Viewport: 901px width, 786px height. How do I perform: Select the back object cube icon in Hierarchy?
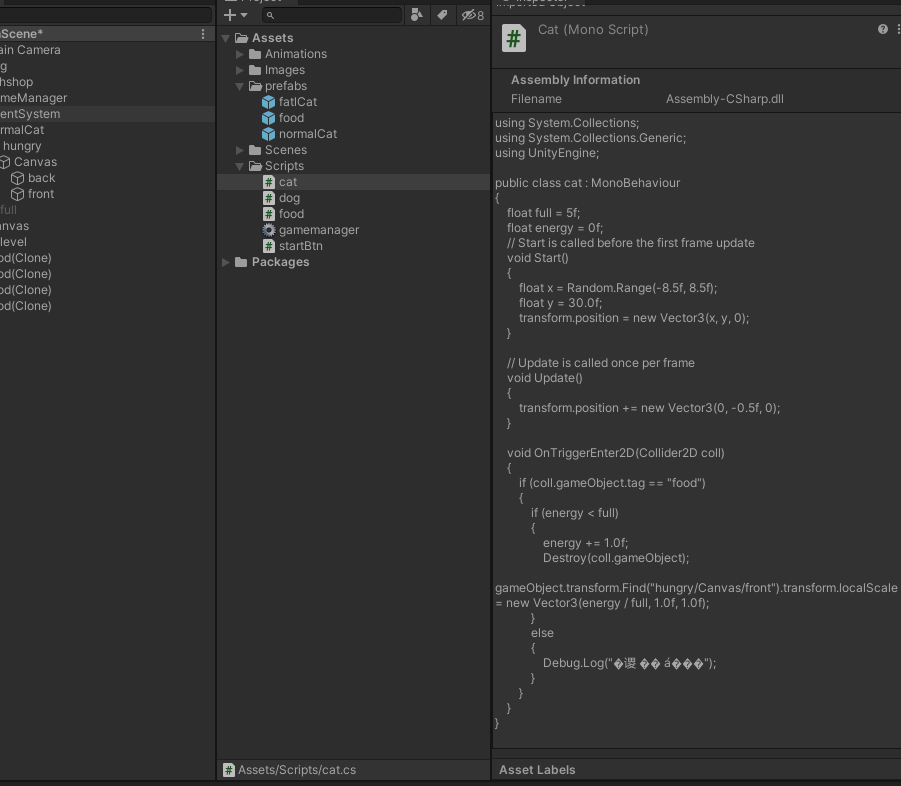pyautogui.click(x=17, y=178)
